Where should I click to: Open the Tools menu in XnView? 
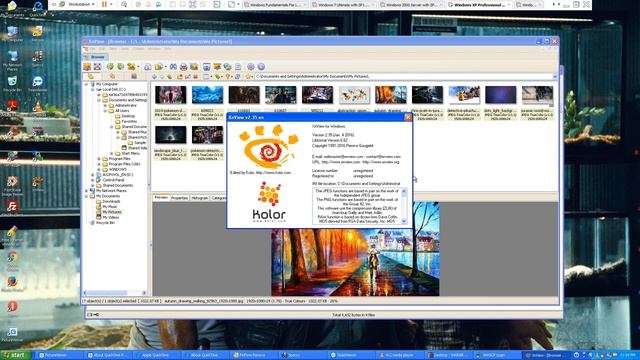coord(125,49)
